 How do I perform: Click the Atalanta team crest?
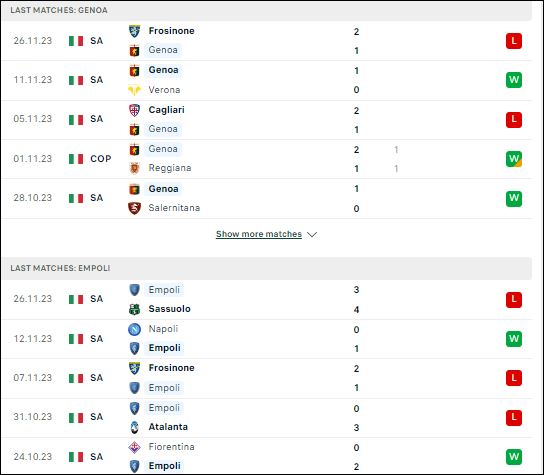[x=134, y=427]
